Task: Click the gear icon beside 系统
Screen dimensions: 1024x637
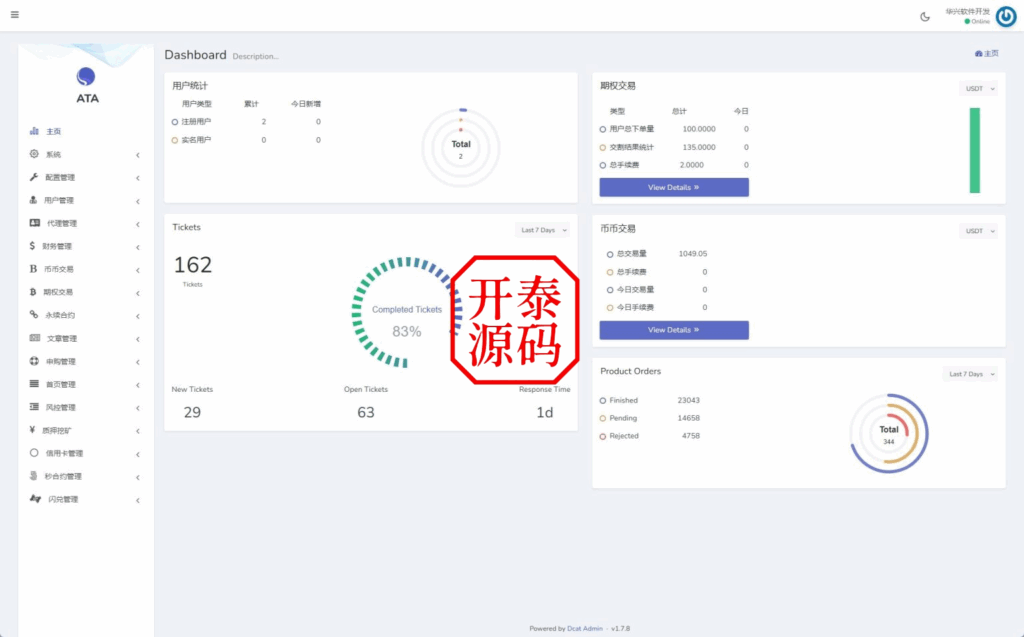Action: coord(34,154)
